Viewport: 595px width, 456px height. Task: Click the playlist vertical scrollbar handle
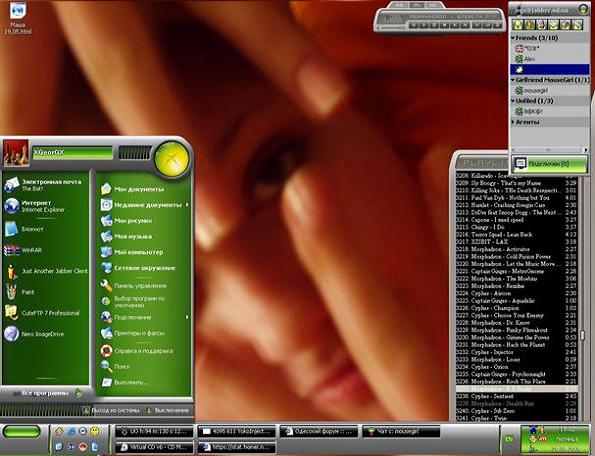tap(583, 335)
